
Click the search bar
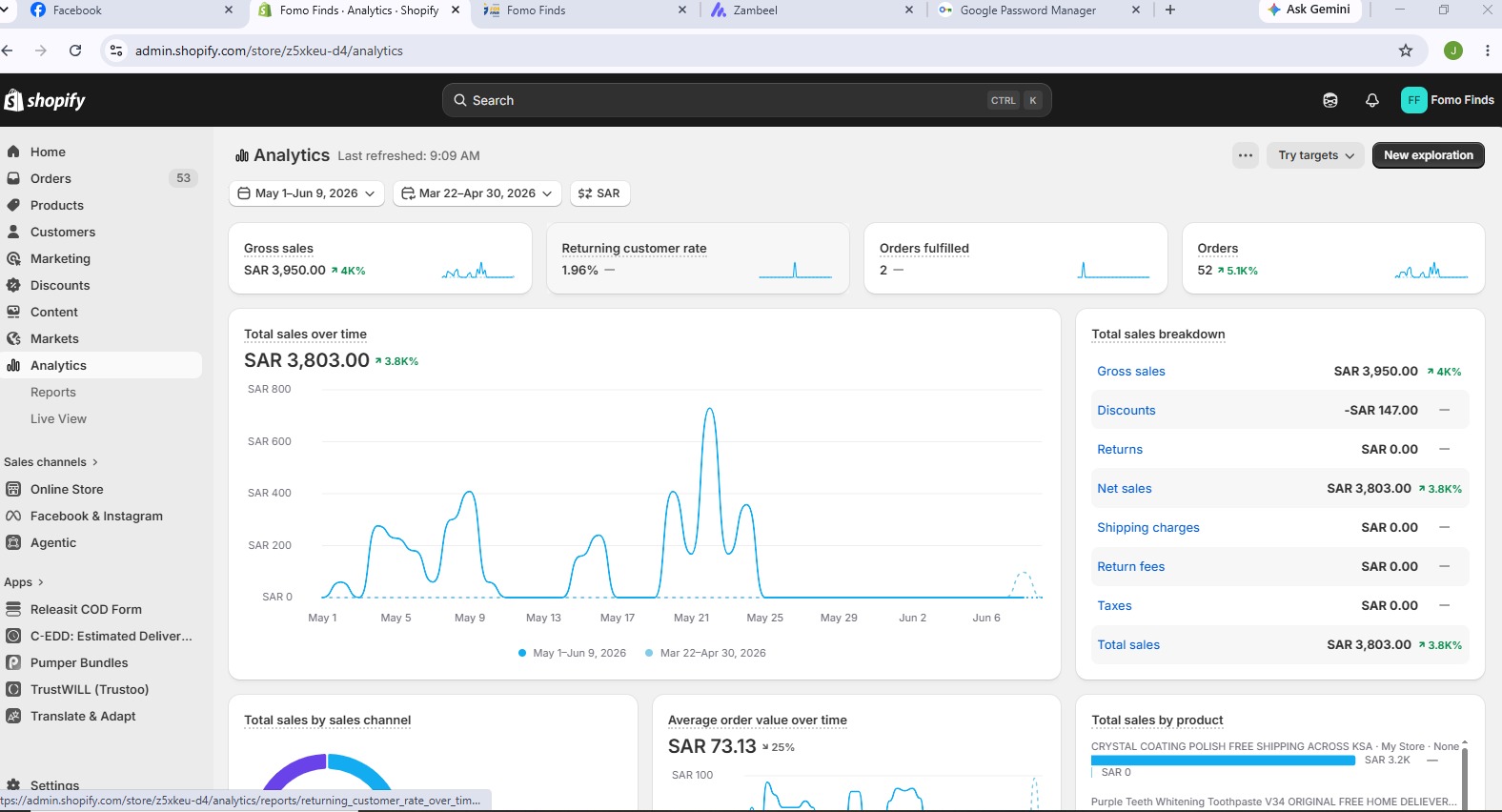pos(746,100)
